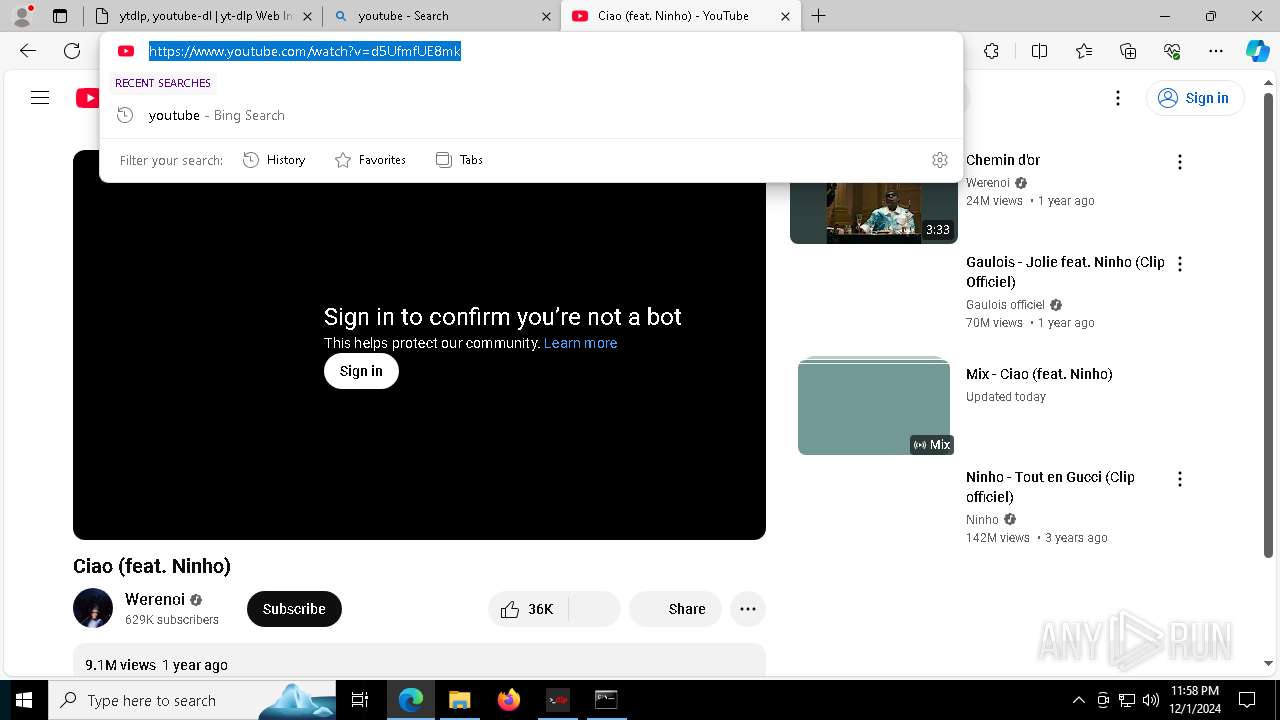Open the 'Mix - Ciao (feat. Ninho)' title
Viewport: 1280px width, 720px height.
(x=1039, y=374)
